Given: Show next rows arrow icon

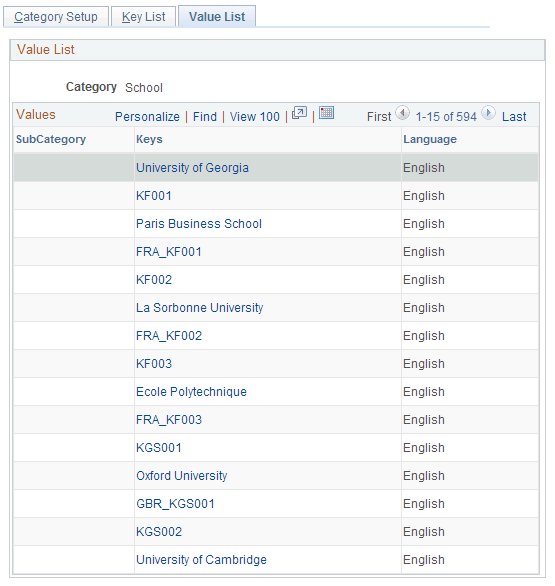Looking at the screenshot, I should pyautogui.click(x=488, y=113).
